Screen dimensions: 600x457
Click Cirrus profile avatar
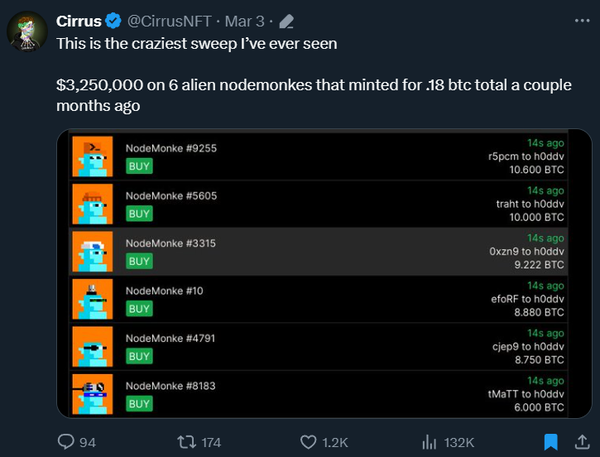coord(26,32)
